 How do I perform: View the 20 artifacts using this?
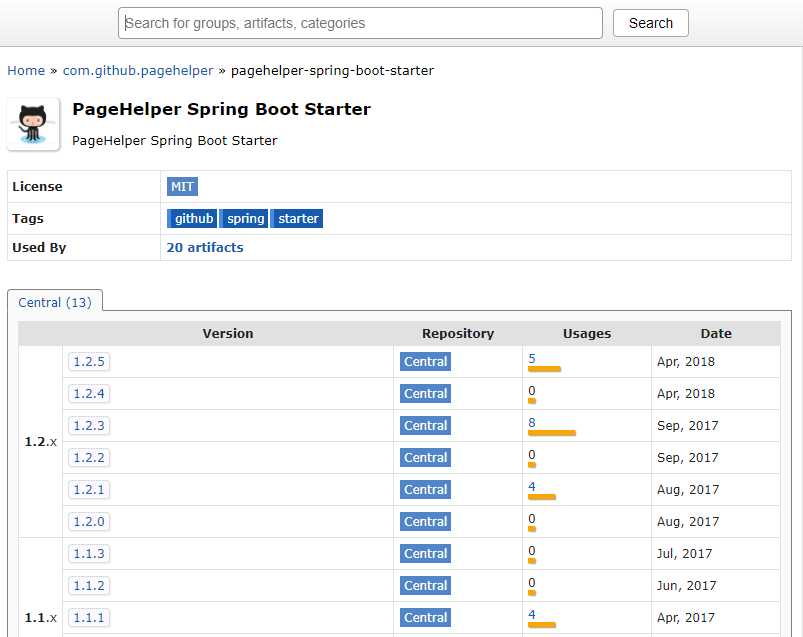pos(205,248)
